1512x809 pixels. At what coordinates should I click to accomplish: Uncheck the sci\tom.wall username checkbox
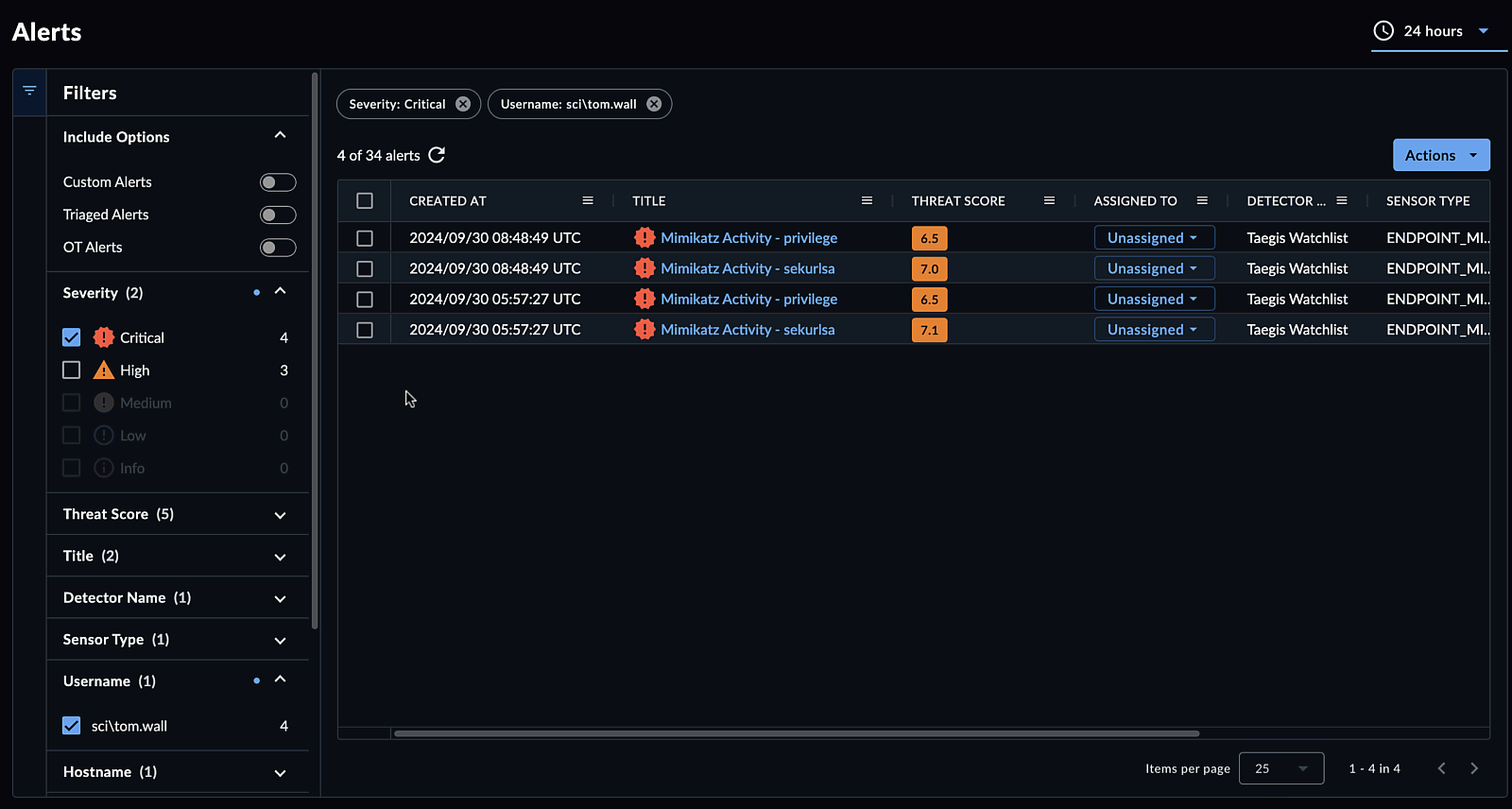click(72, 726)
